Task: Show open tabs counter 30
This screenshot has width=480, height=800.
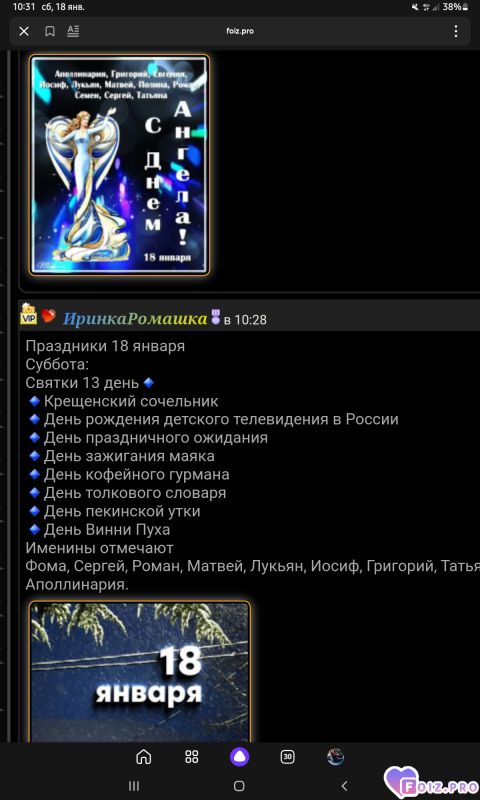Action: tap(287, 757)
